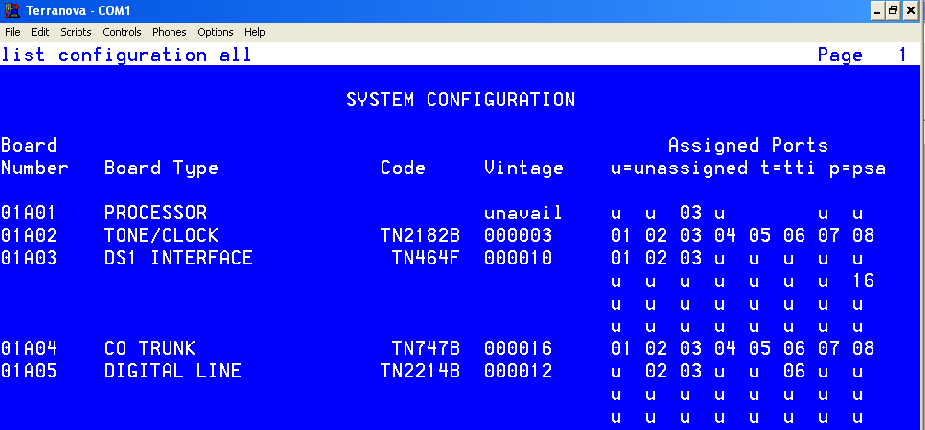
Task: Expand the Scripts menu
Action: coord(76,32)
